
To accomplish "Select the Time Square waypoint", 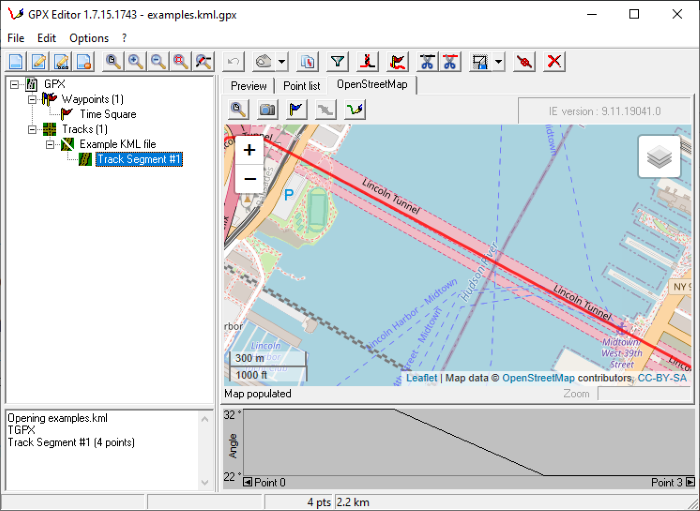I will tap(108, 114).
